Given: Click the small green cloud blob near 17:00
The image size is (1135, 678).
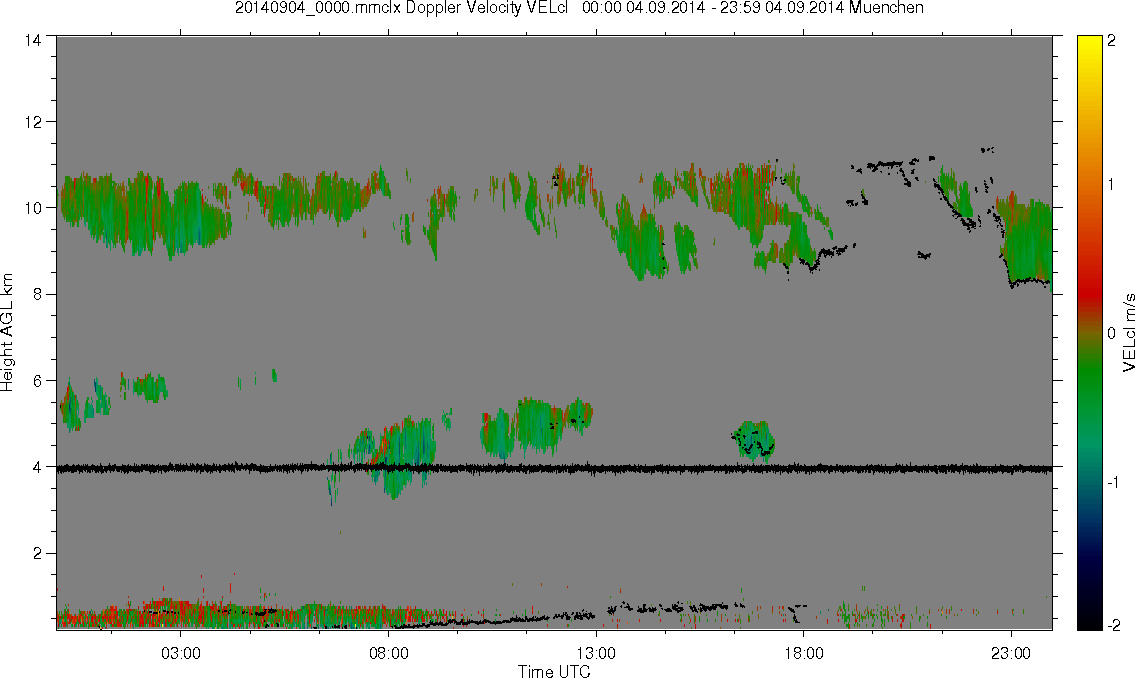Looking at the screenshot, I should (x=754, y=441).
